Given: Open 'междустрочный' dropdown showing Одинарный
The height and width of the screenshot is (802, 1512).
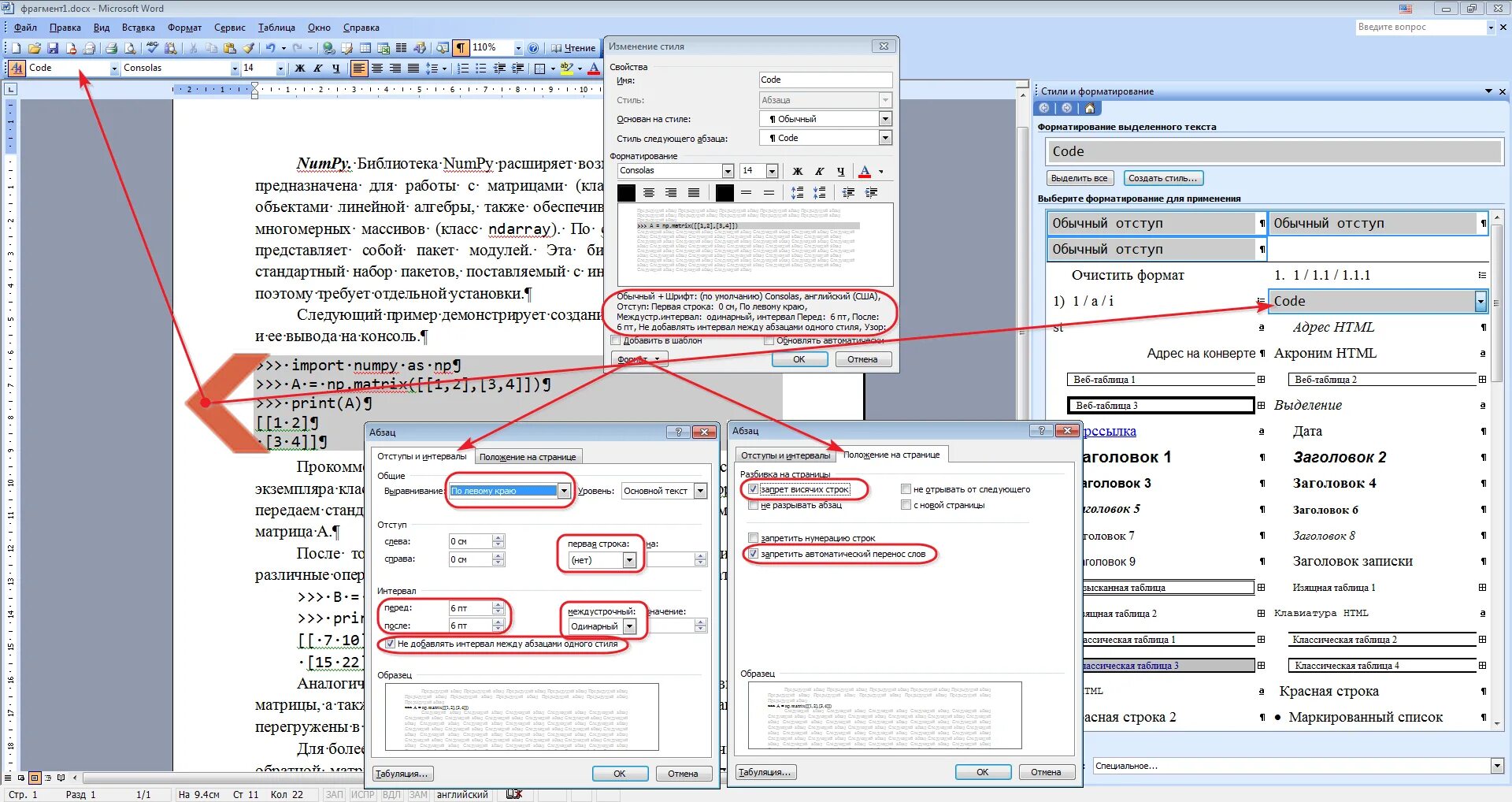Looking at the screenshot, I should 629,626.
